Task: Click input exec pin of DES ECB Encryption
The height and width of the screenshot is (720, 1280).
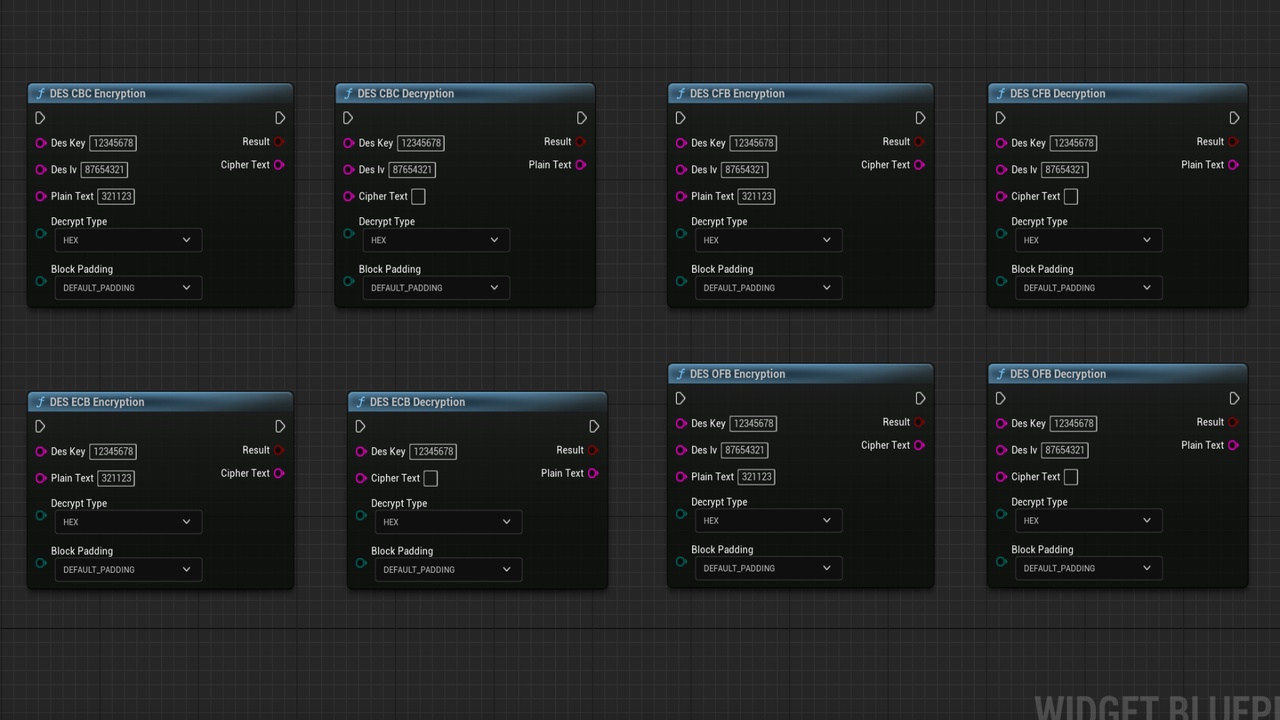Action: click(40, 426)
